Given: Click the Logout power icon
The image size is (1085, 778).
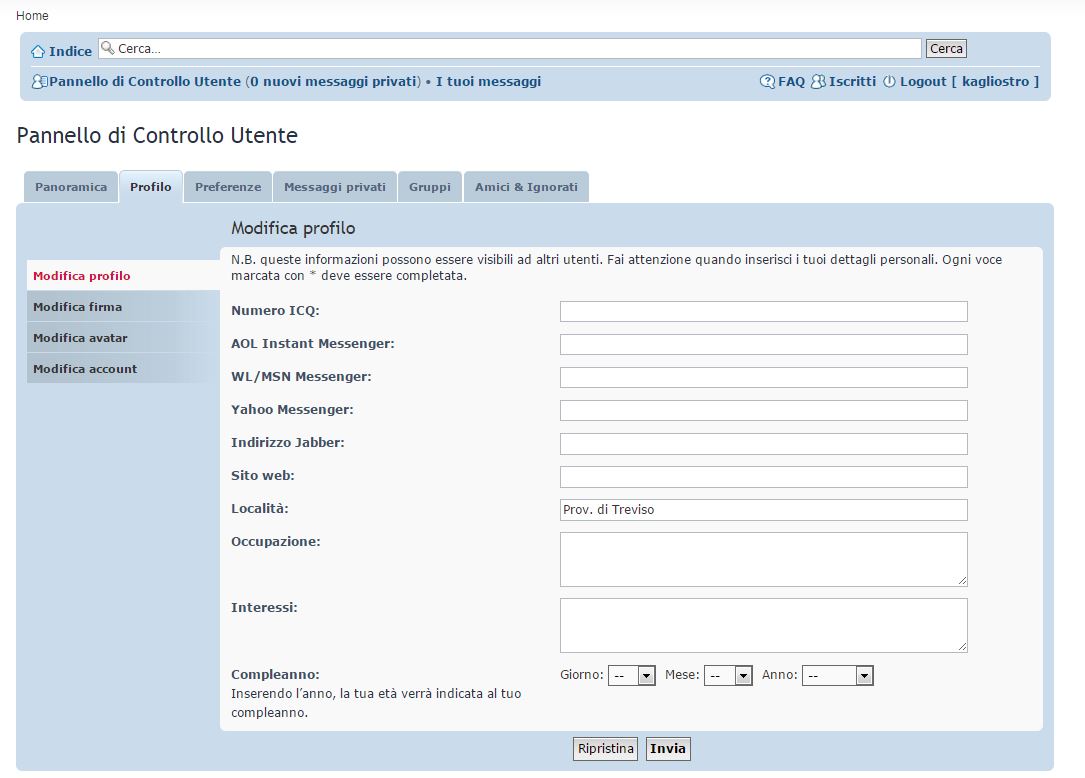Looking at the screenshot, I should [889, 82].
